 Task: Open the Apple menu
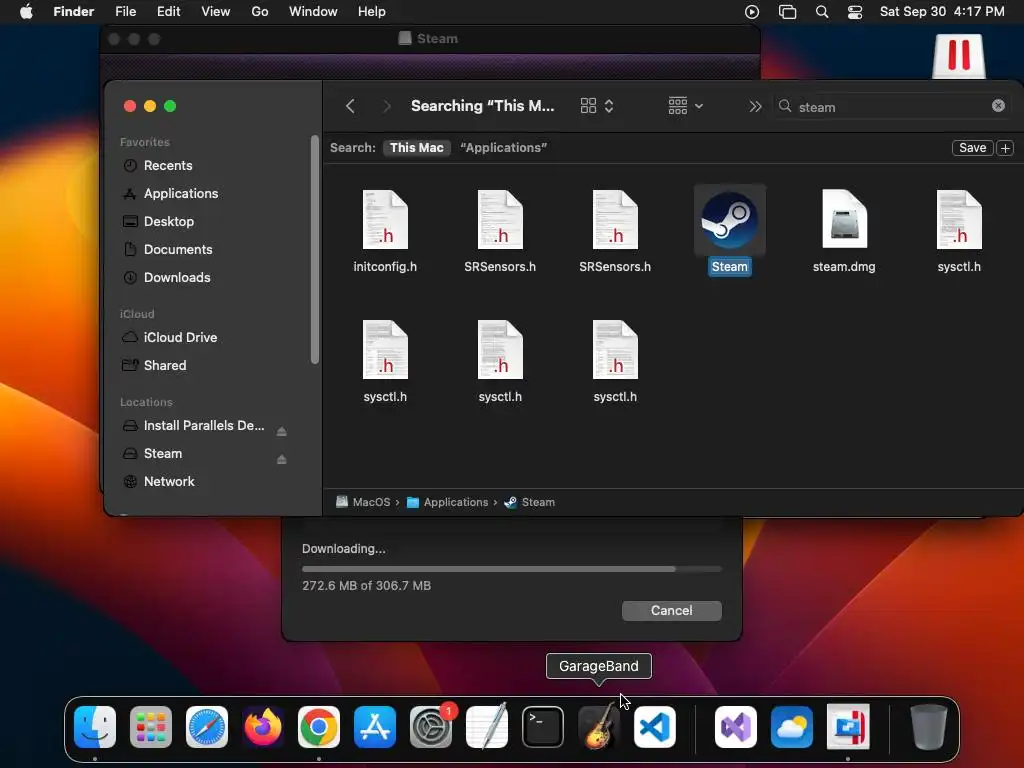(x=26, y=12)
